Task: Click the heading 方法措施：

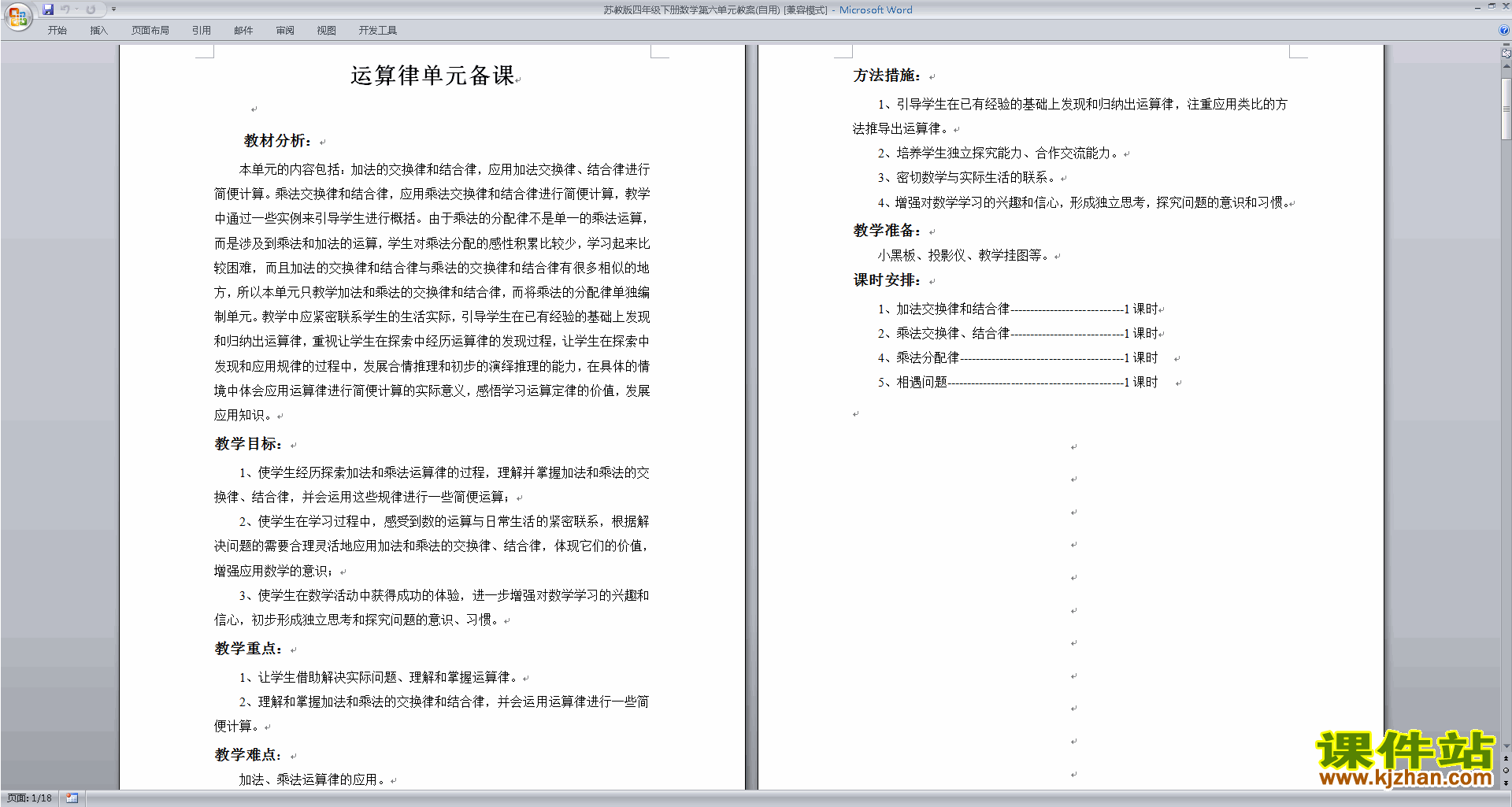Action: [888, 76]
